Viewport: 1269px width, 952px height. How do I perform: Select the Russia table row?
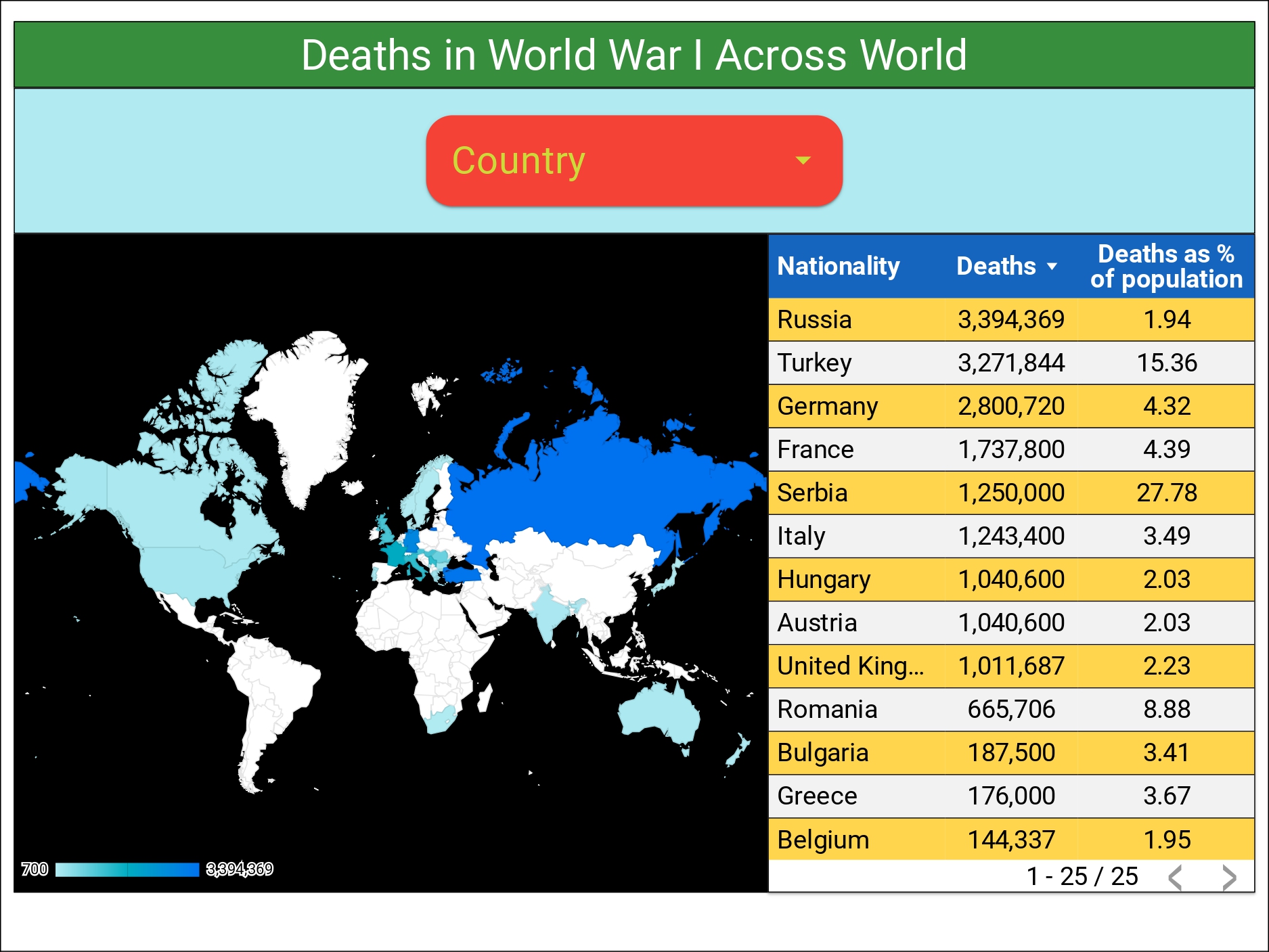click(1011, 319)
